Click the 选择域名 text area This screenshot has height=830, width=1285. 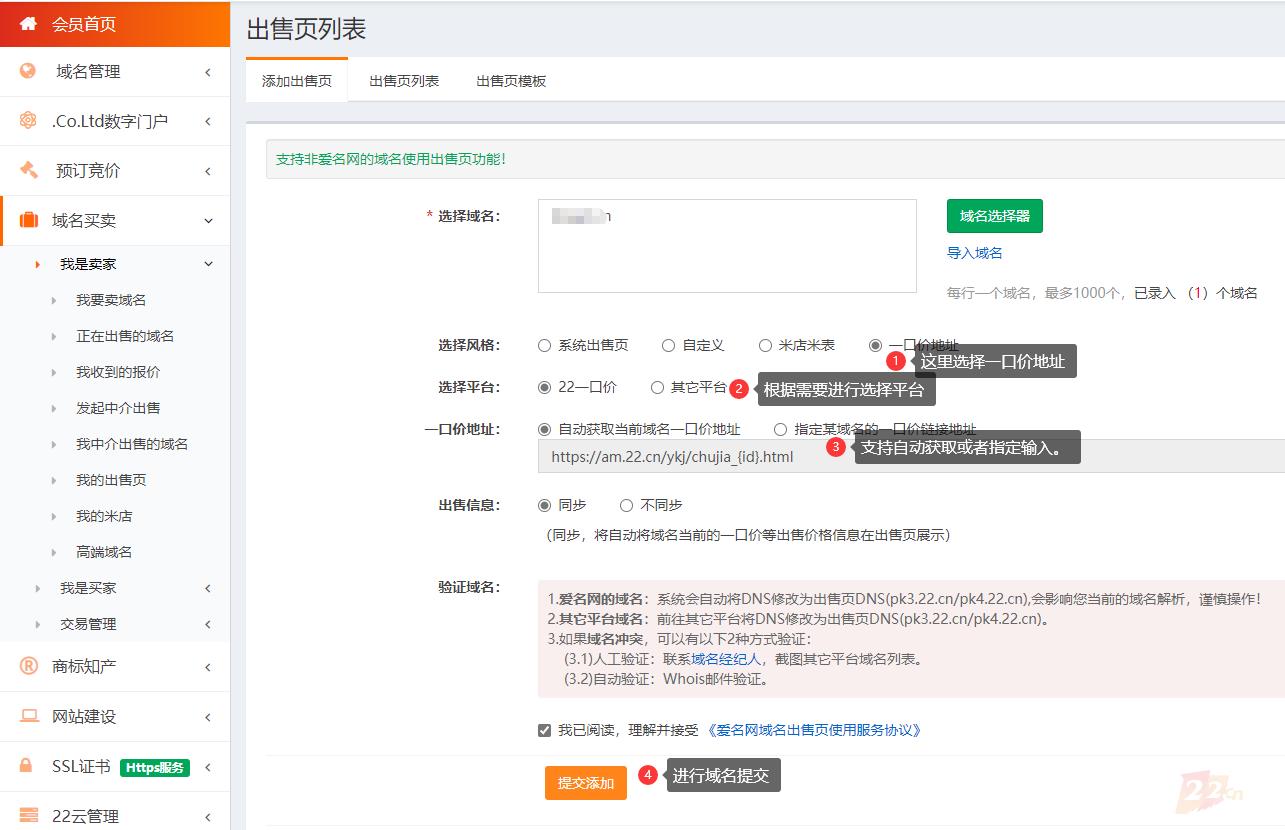(727, 246)
